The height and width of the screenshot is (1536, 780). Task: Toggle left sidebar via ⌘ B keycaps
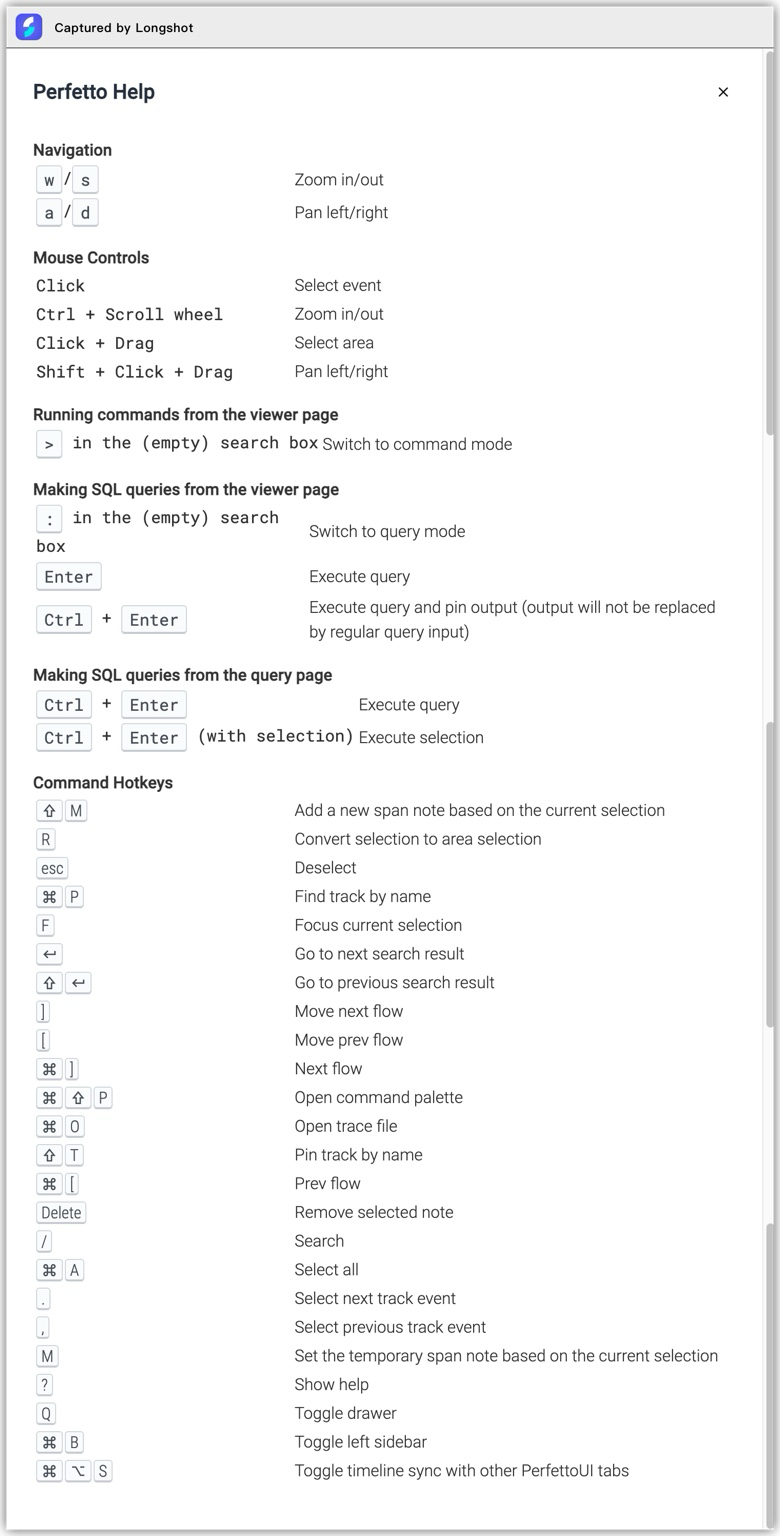58,1441
